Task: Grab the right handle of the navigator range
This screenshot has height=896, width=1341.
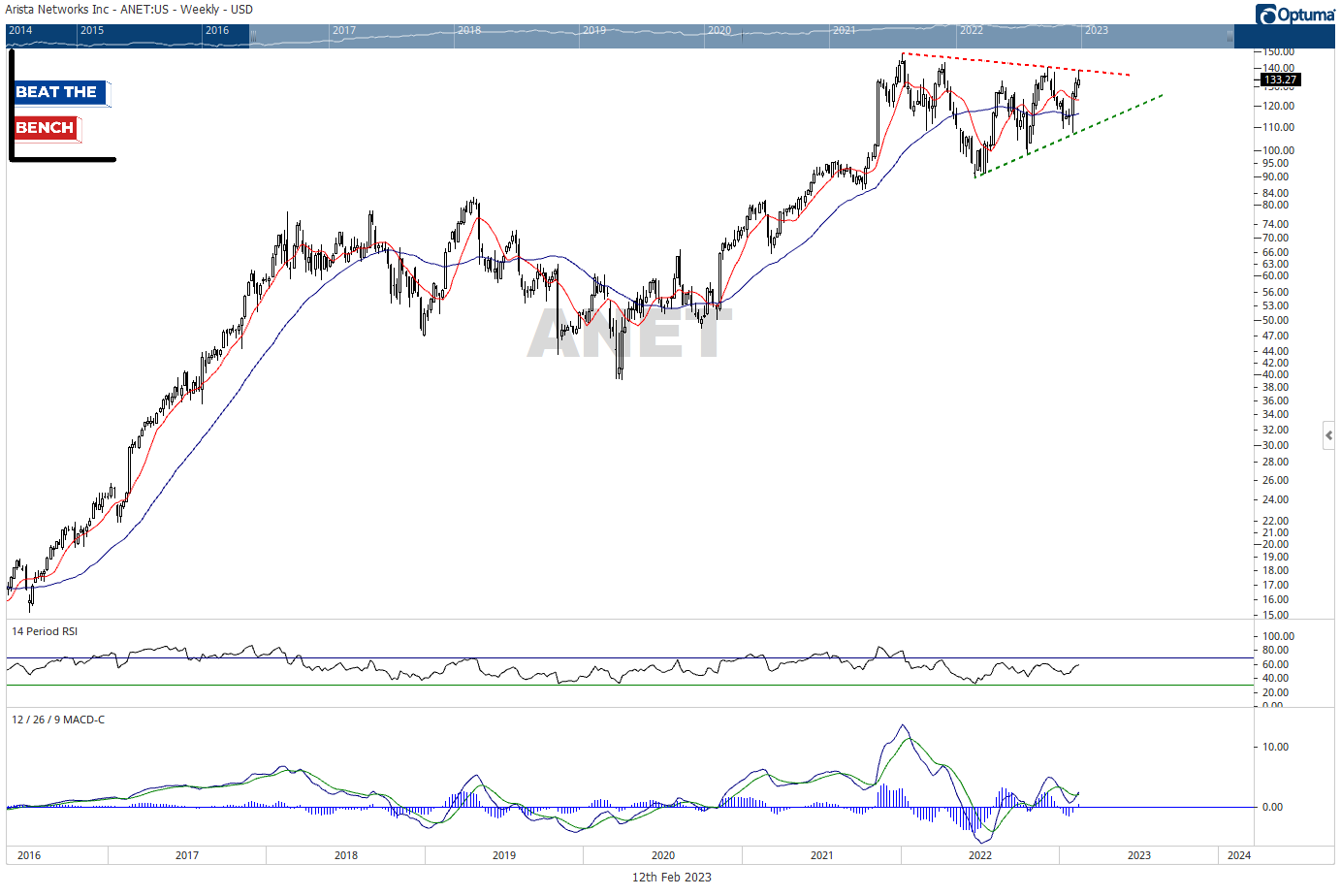Action: click(x=1229, y=35)
